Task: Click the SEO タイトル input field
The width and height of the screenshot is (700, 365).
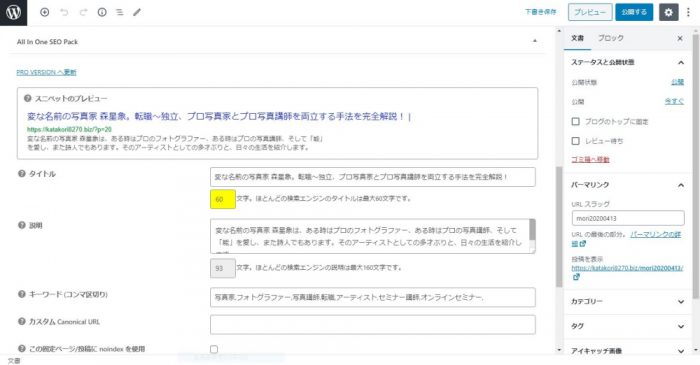Action: (373, 177)
